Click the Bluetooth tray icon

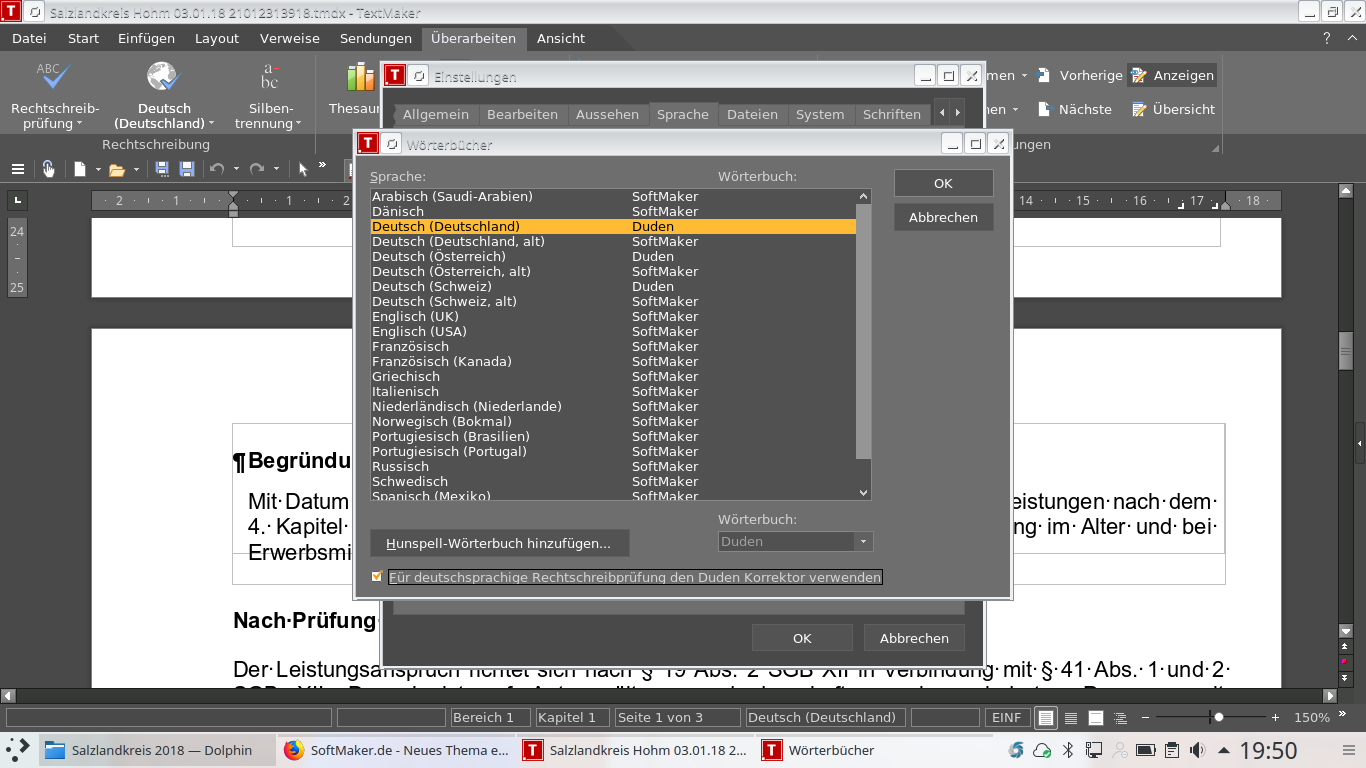click(x=1067, y=750)
